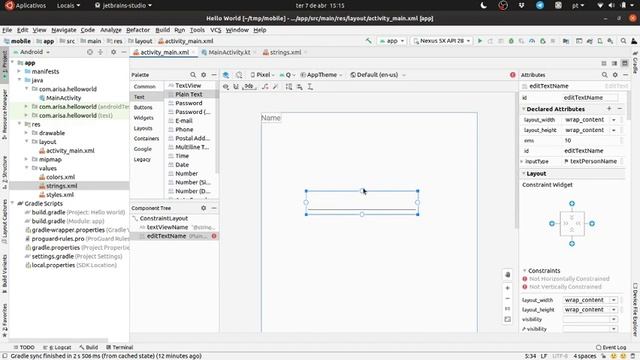Click the system volume icon
Screen dimensions: 640x360
click(611, 5)
